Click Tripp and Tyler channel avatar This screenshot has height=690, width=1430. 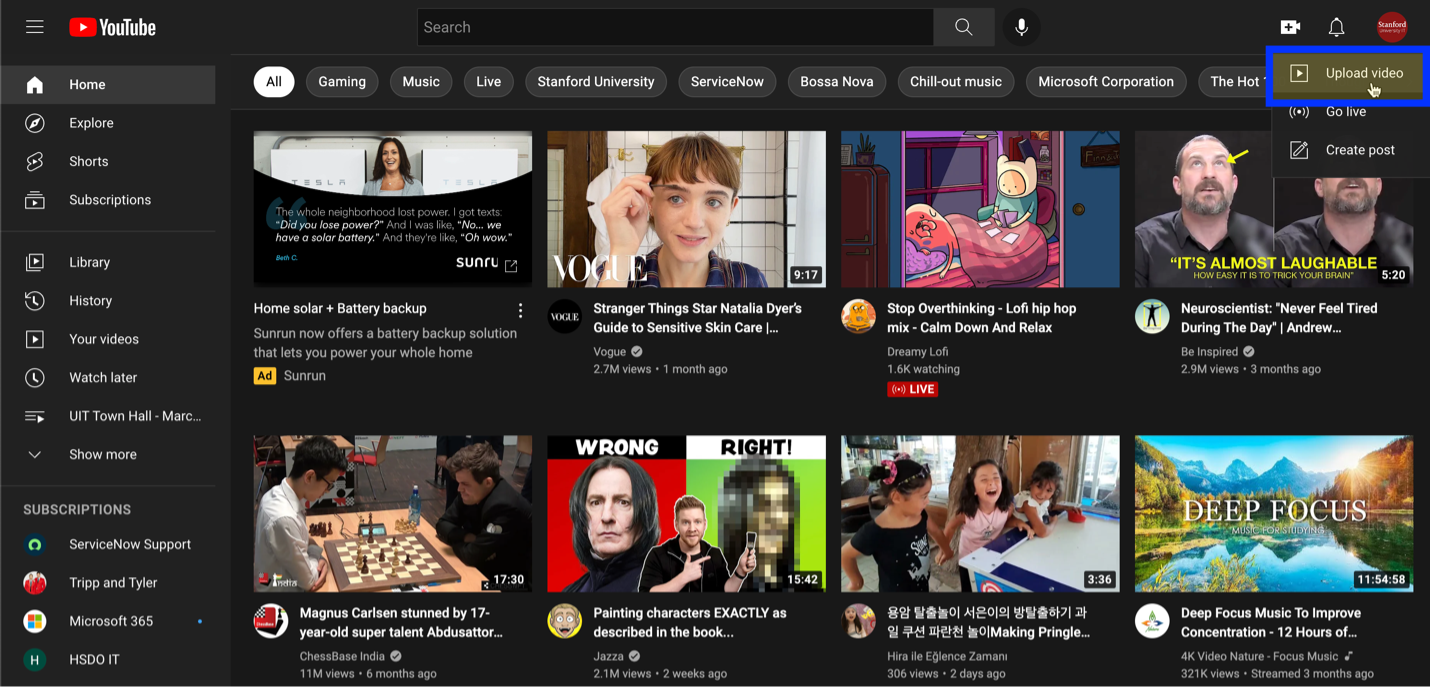click(35, 583)
